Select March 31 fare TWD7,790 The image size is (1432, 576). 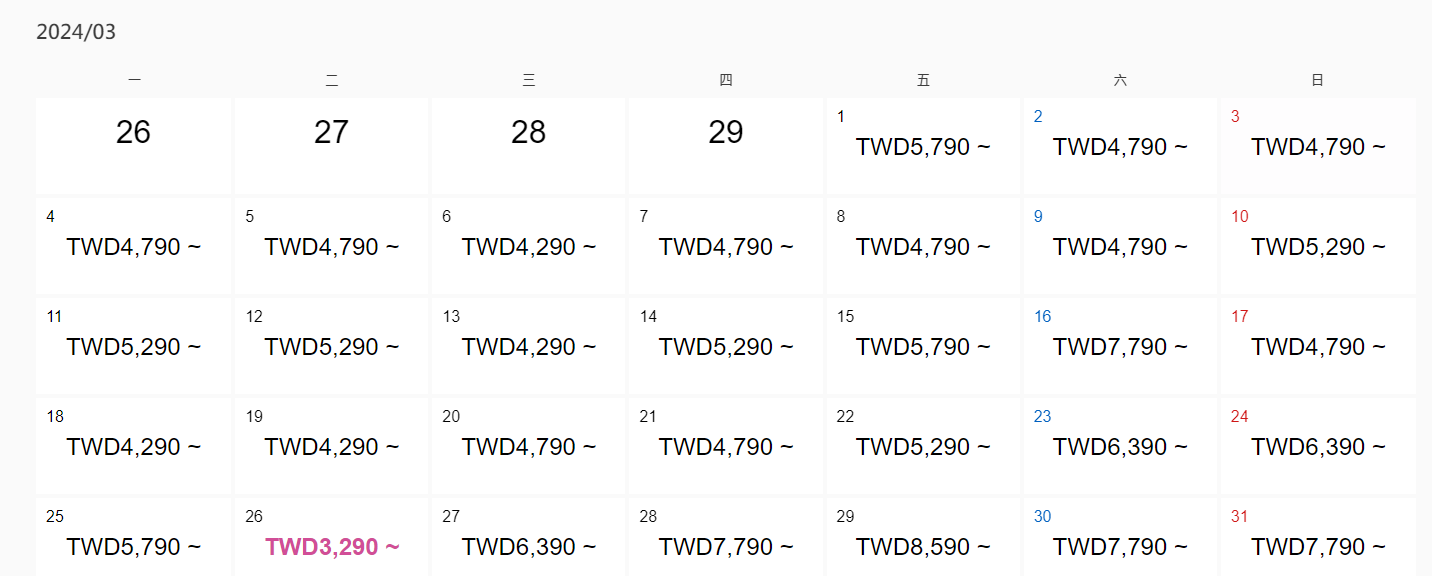click(x=1318, y=547)
